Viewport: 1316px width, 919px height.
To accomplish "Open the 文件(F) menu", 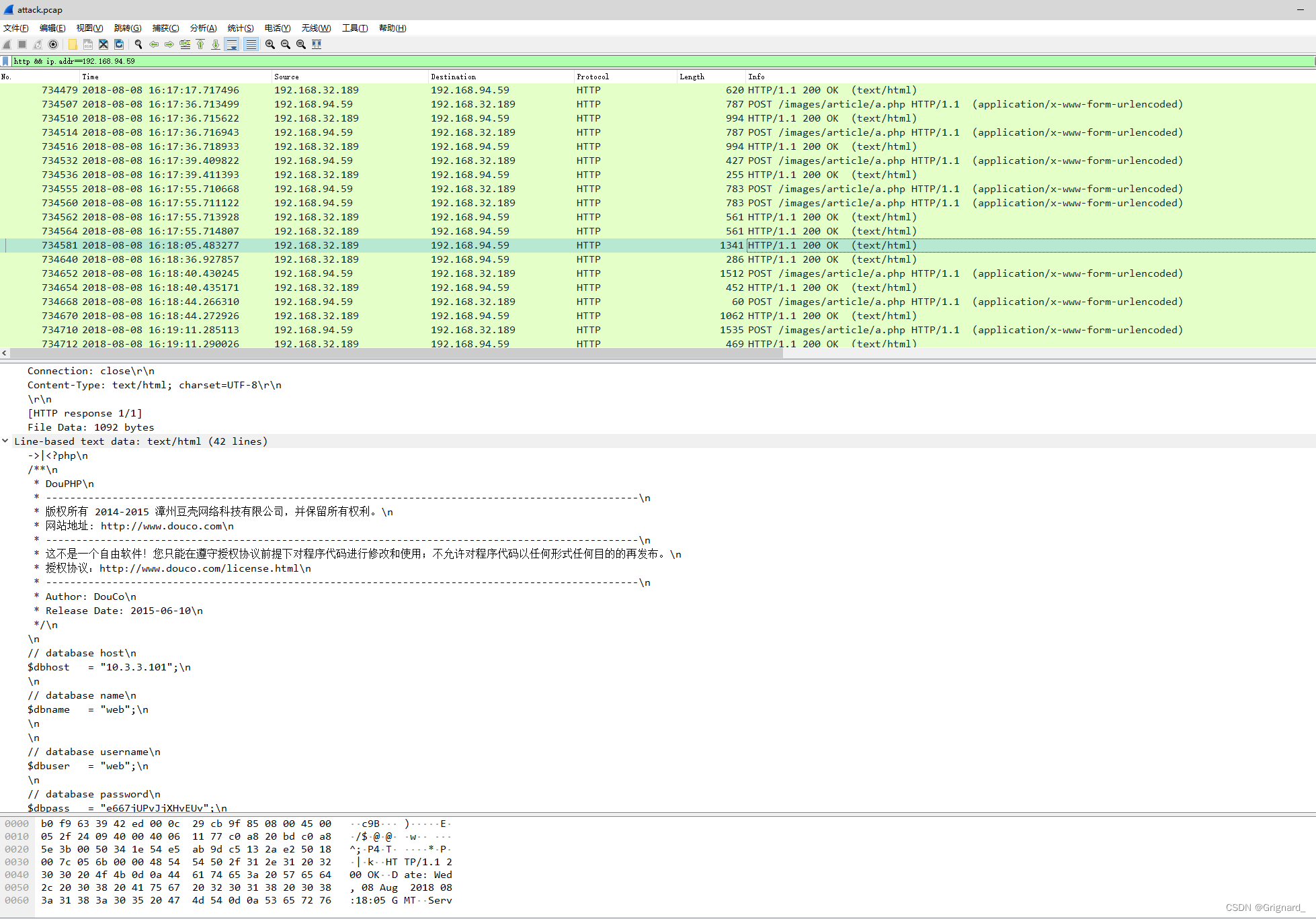I will coord(16,28).
